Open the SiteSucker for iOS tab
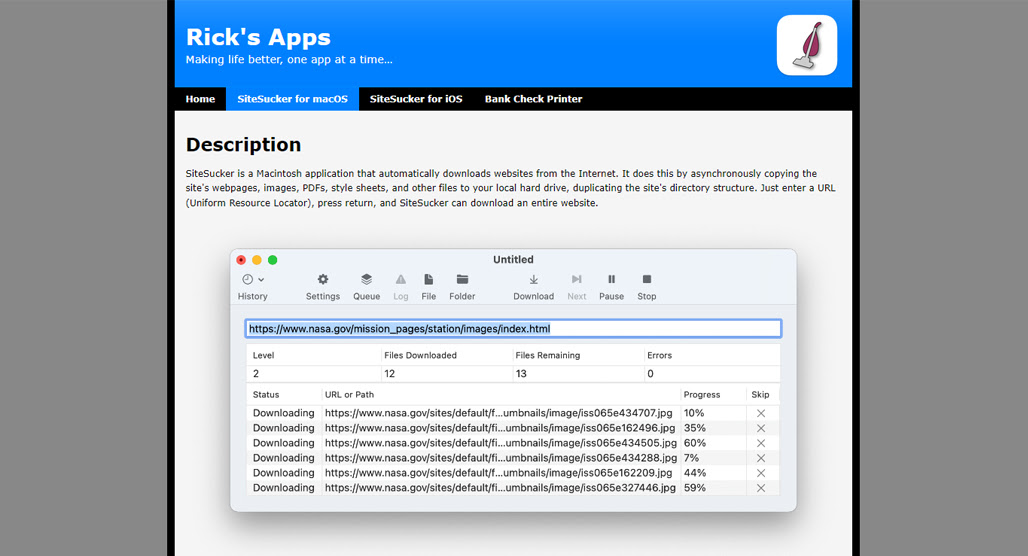Viewport: 1028px width, 556px height. pyautogui.click(x=416, y=99)
